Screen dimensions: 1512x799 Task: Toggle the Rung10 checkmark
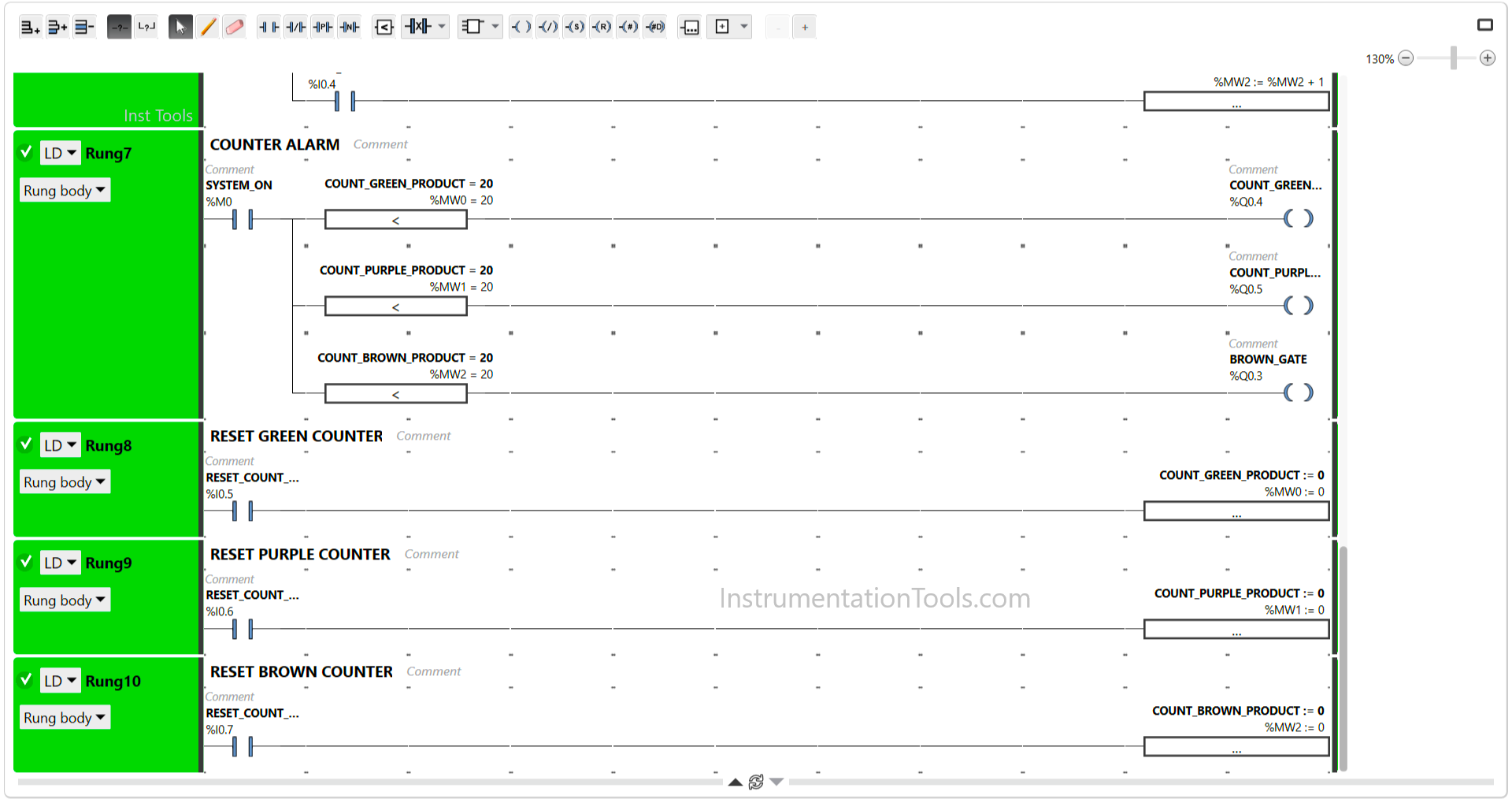pyautogui.click(x=27, y=679)
